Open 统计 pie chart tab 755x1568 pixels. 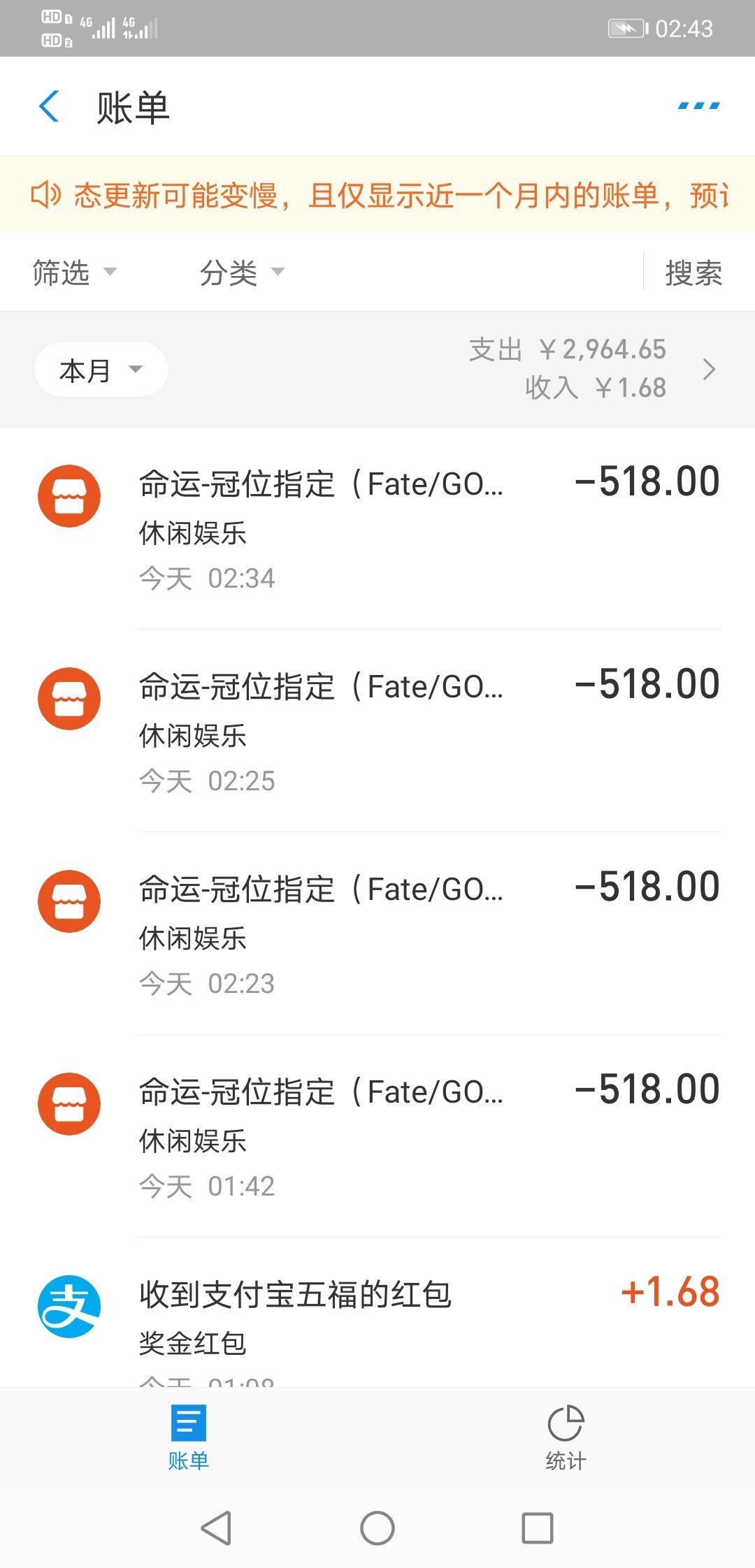pos(566,1437)
